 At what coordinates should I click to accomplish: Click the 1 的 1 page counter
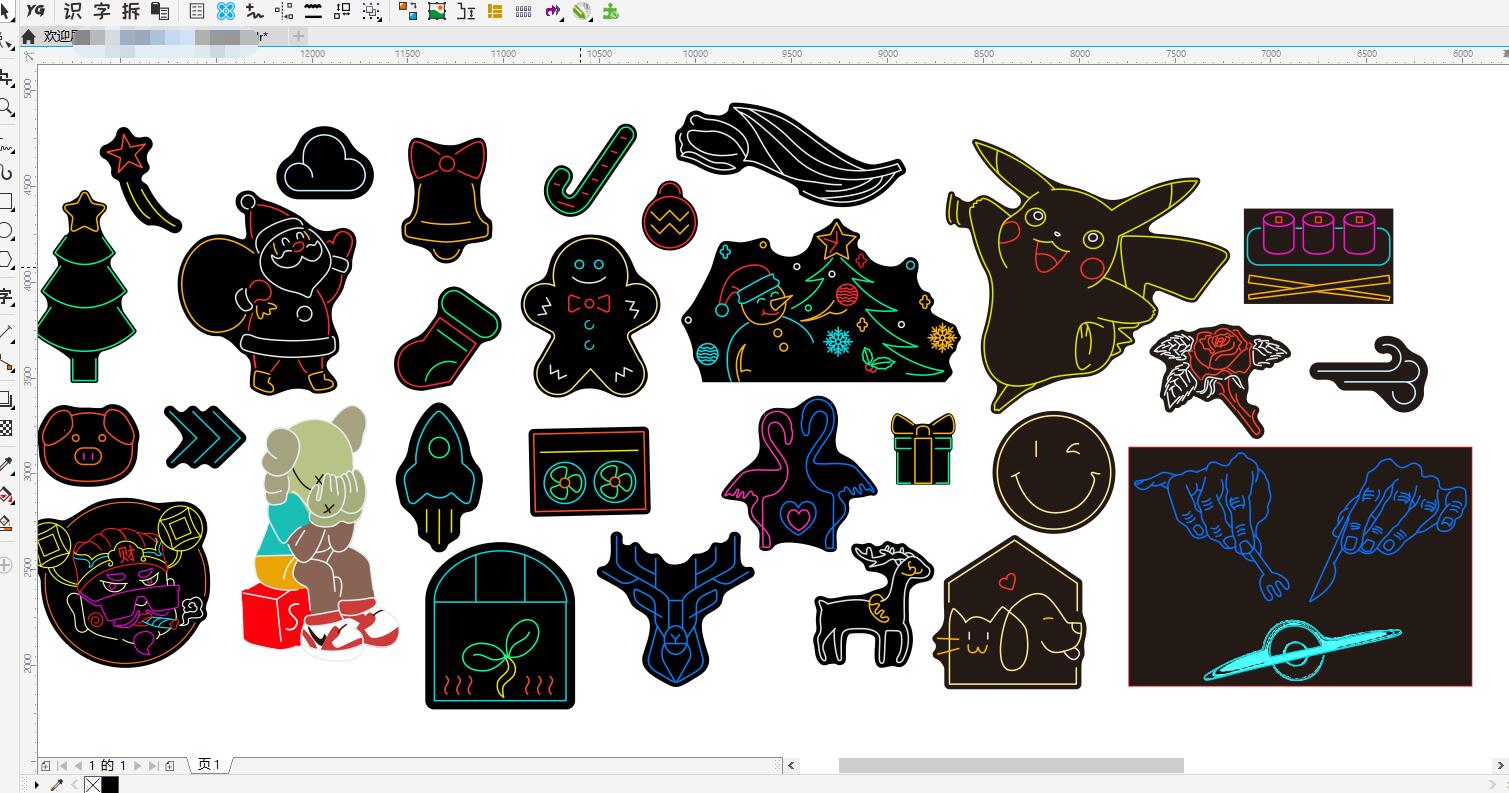(108, 766)
